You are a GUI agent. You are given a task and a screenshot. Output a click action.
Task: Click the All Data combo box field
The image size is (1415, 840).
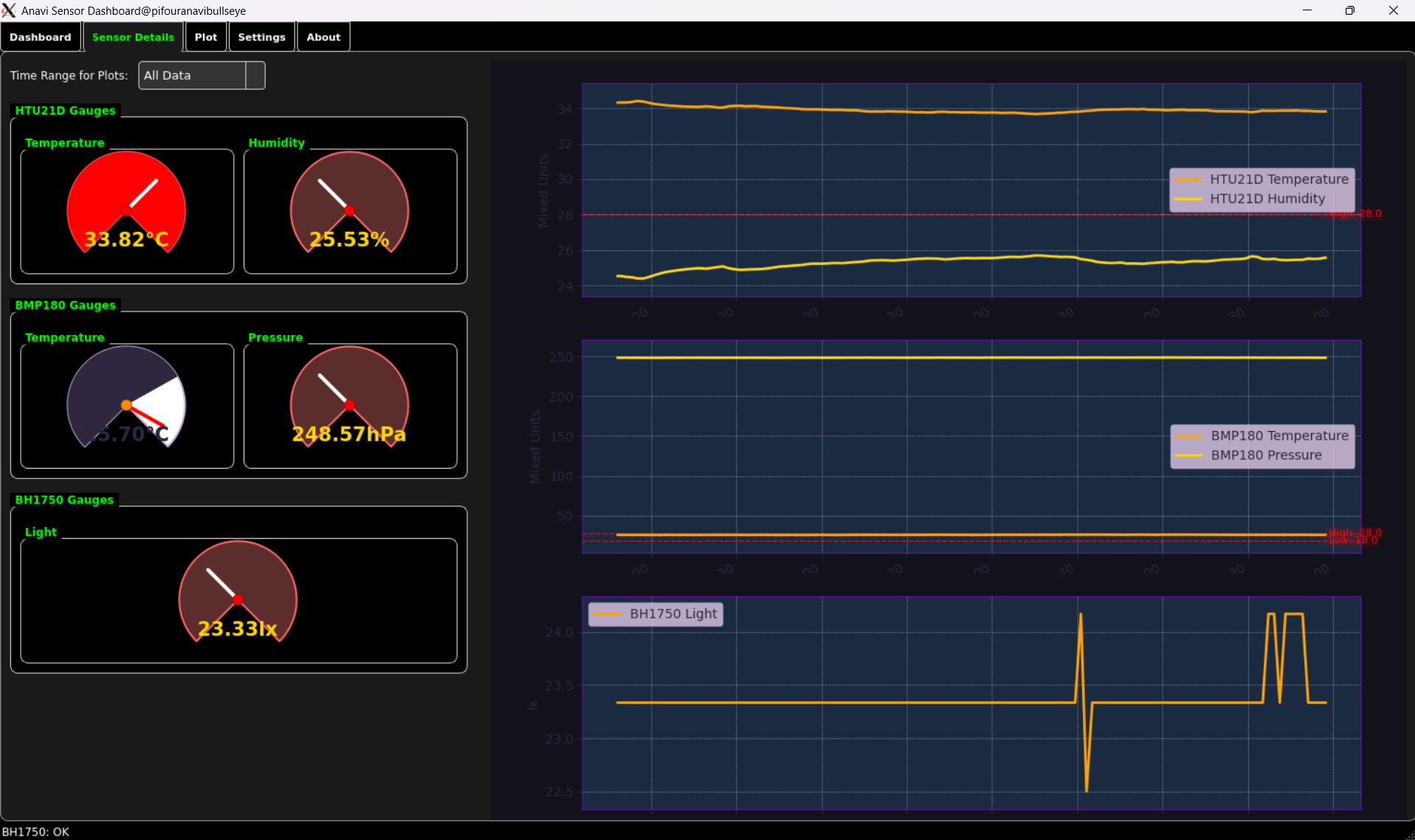click(192, 75)
